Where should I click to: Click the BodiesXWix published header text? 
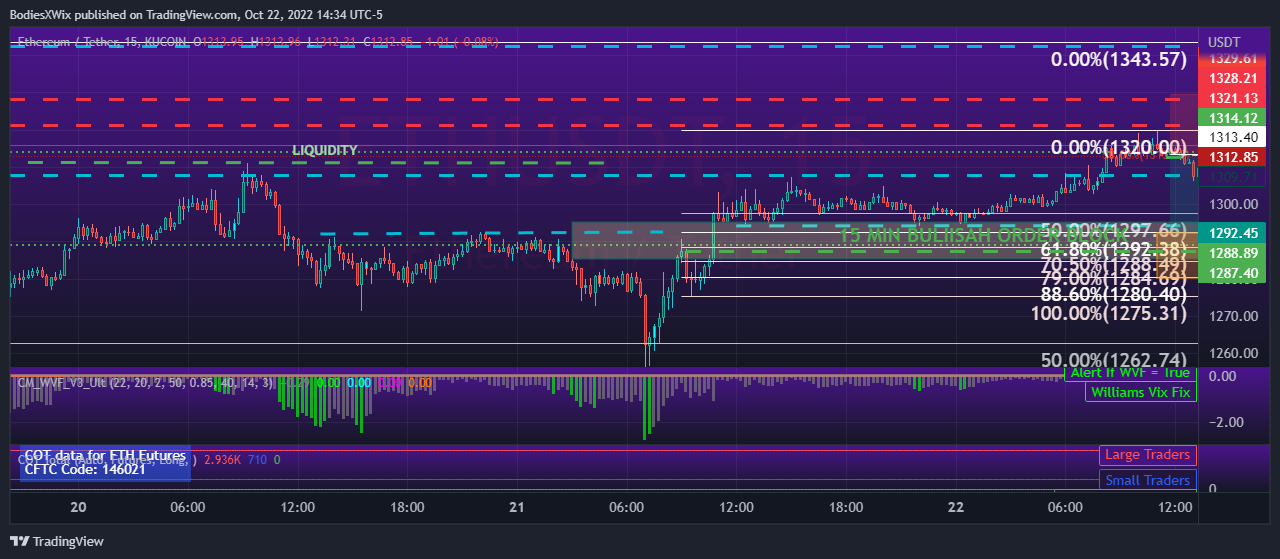196,14
